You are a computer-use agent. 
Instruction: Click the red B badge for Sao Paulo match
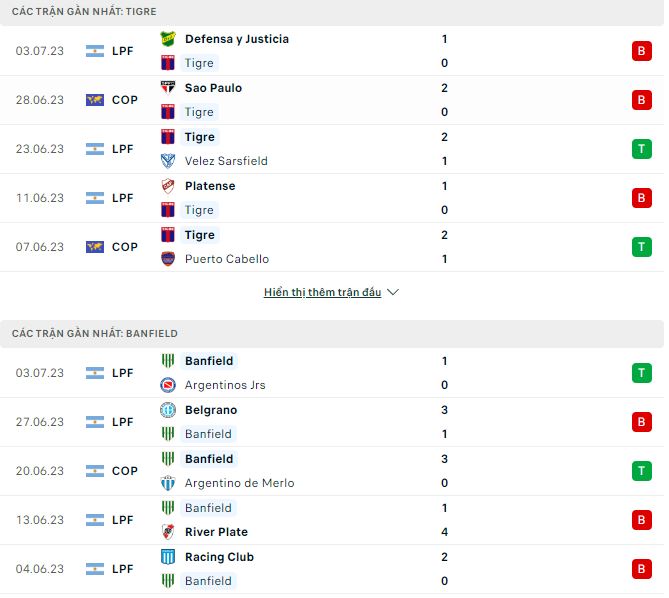pyautogui.click(x=641, y=100)
